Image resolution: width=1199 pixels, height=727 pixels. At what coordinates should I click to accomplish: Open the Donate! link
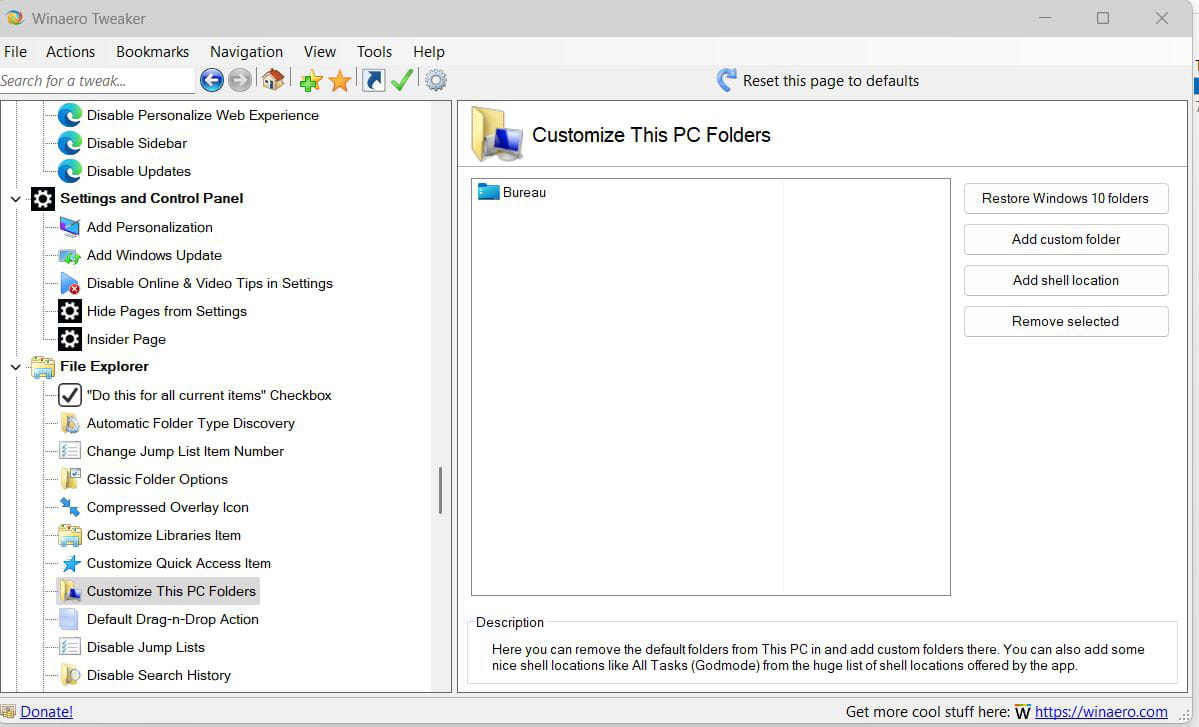point(47,712)
